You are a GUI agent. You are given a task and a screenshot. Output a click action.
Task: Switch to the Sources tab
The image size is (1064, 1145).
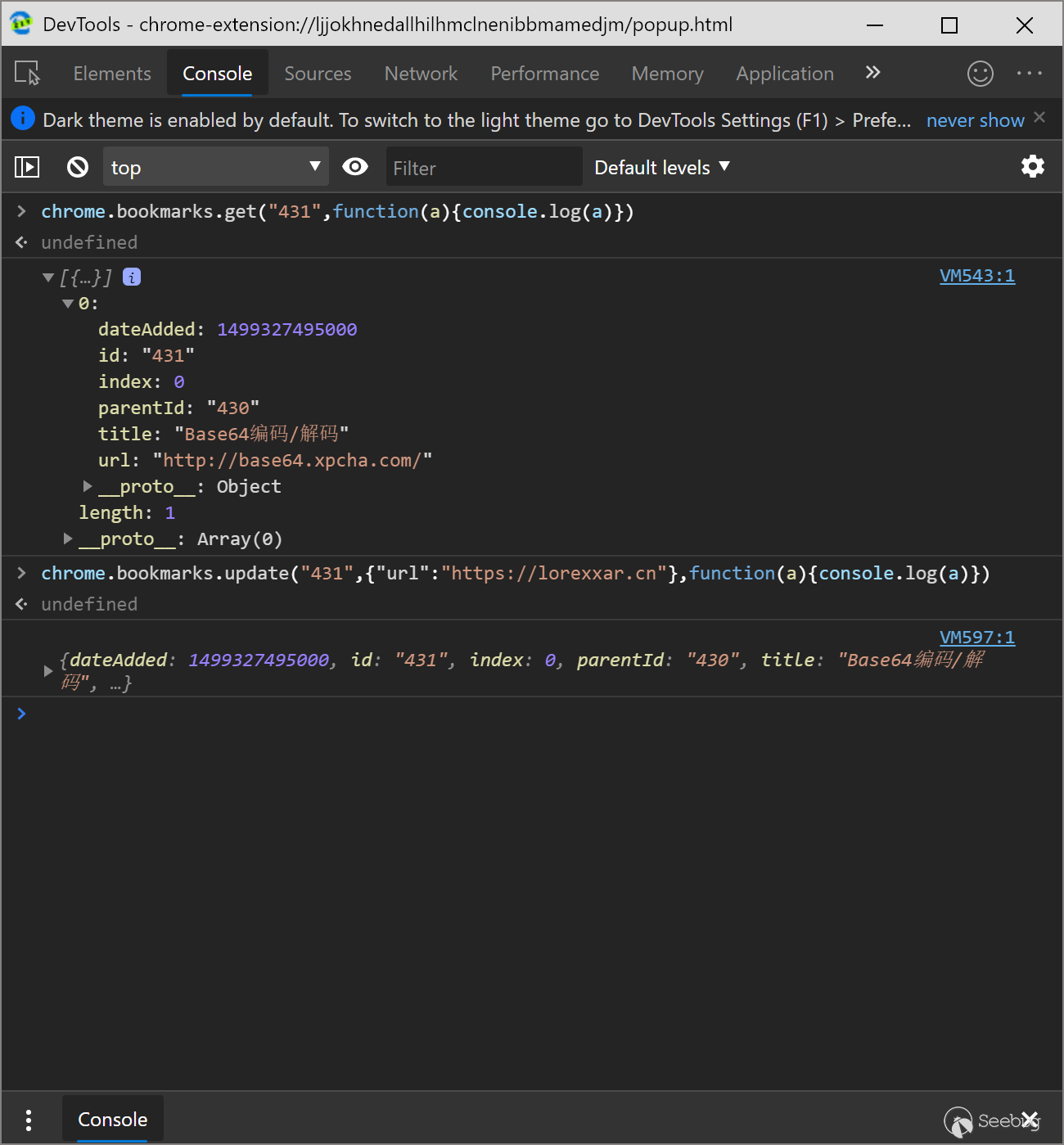318,74
